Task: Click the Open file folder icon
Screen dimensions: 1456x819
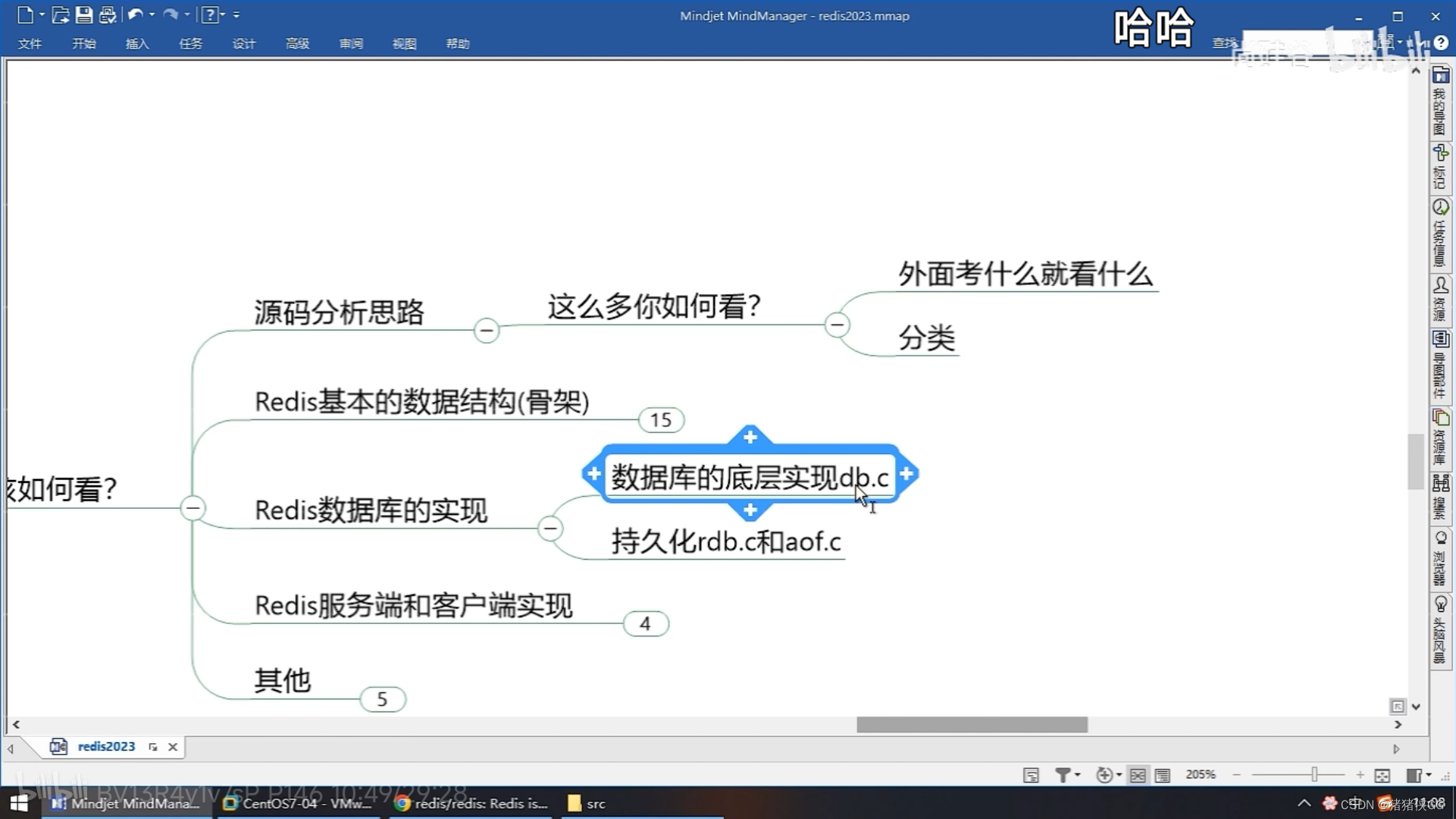Action: tap(61, 14)
